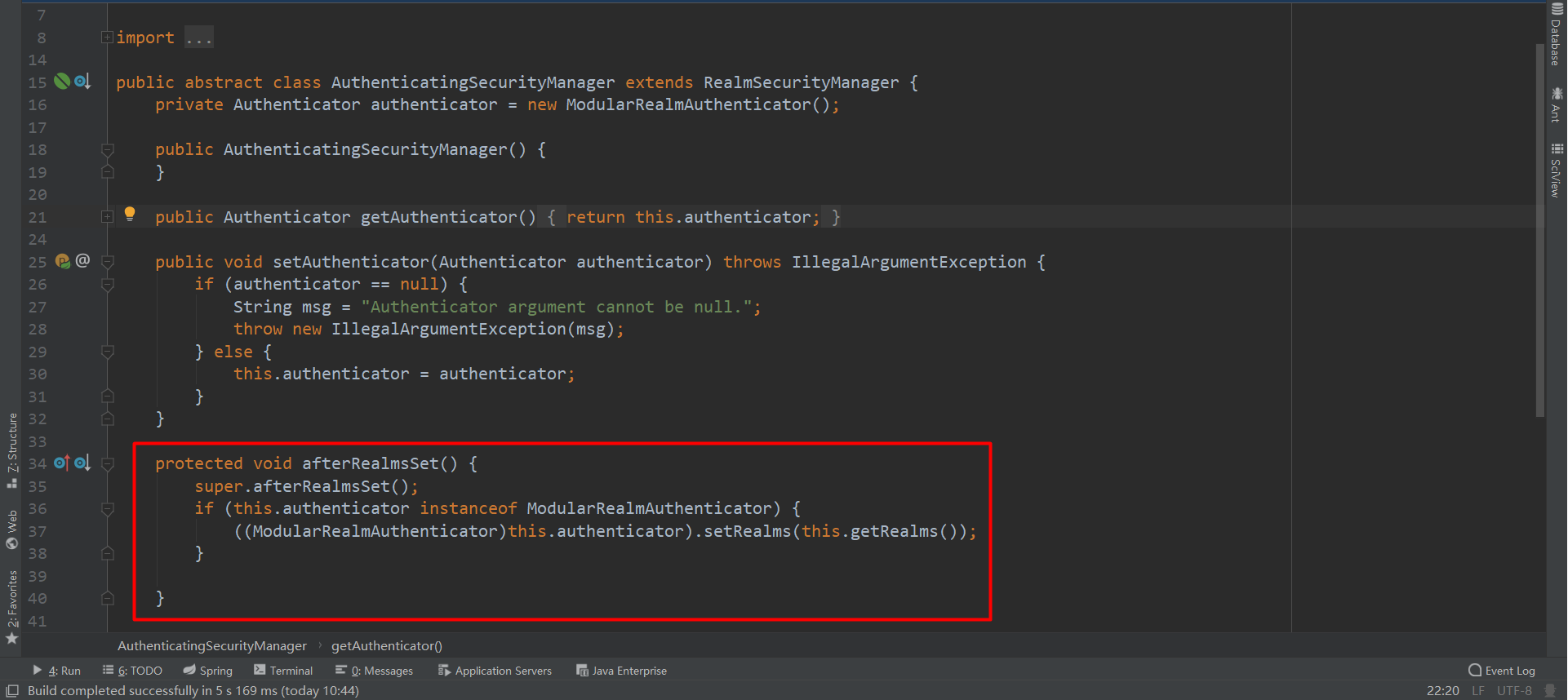Collapse the if block fold on line 26
The width and height of the screenshot is (1568, 700).
(107, 284)
